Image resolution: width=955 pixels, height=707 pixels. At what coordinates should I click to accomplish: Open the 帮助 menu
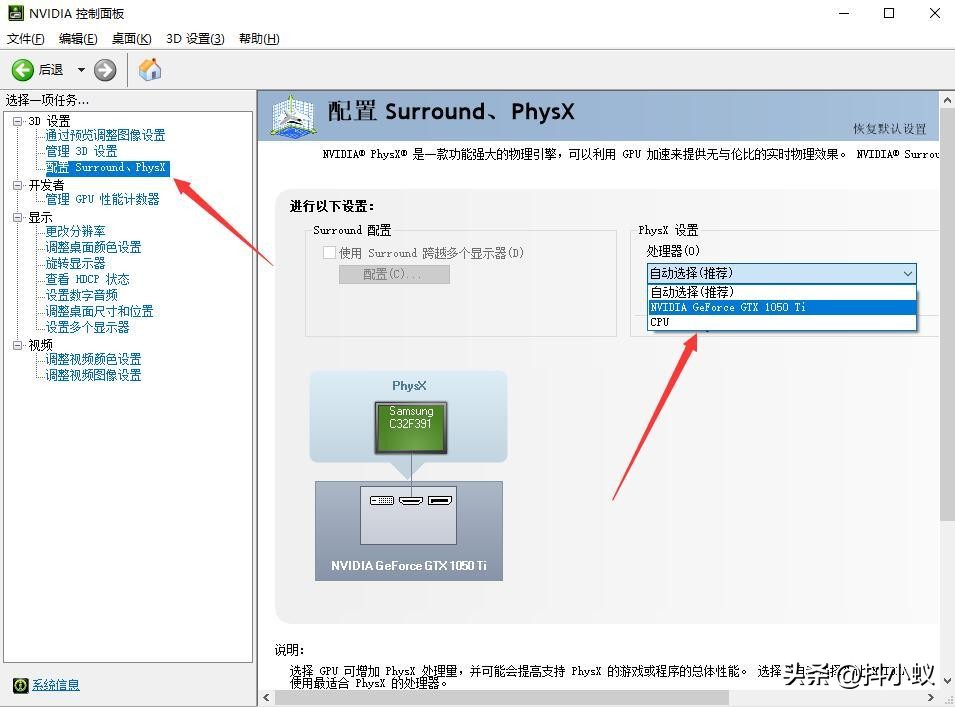click(258, 38)
